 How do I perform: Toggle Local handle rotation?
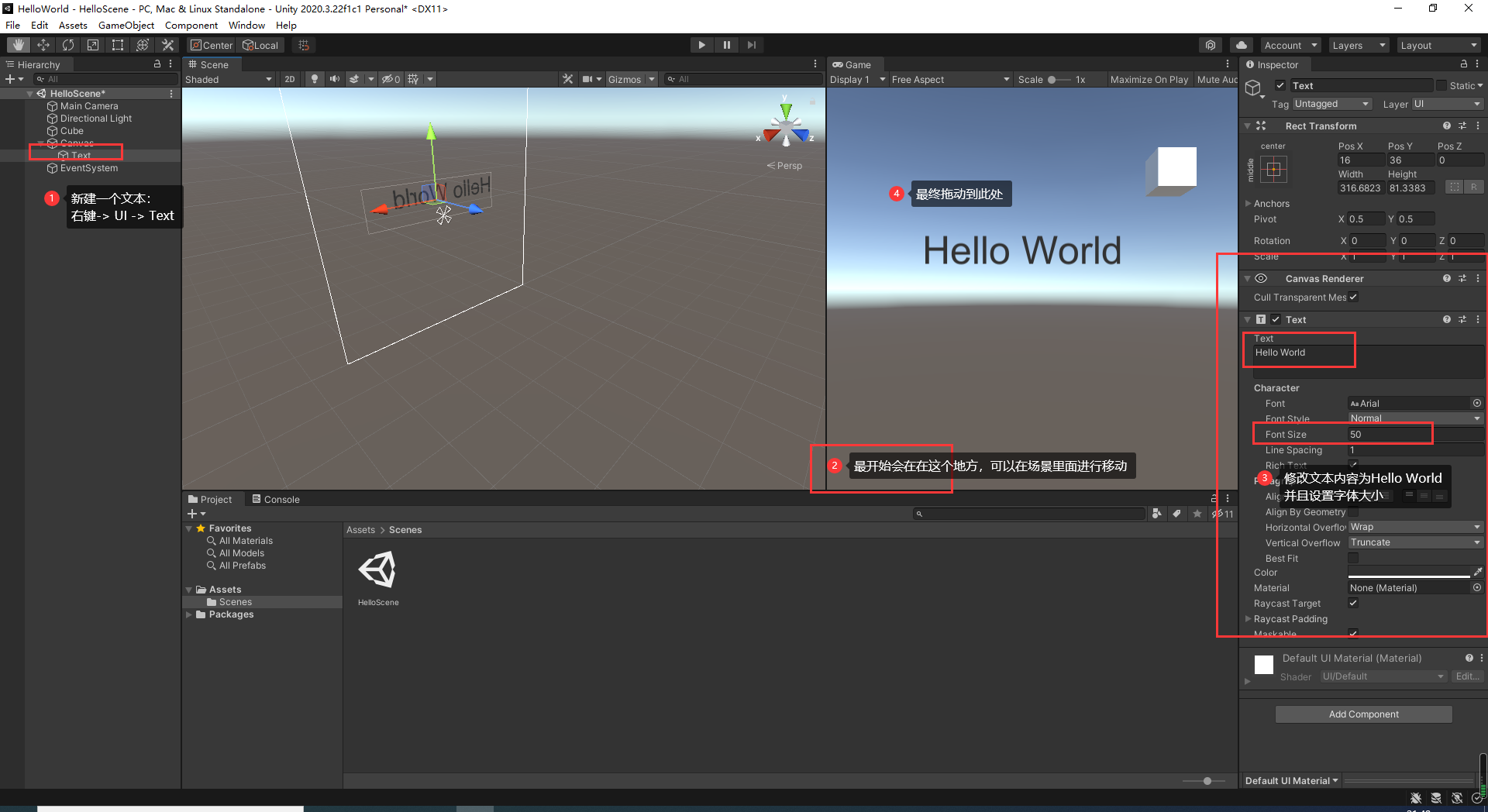261,45
